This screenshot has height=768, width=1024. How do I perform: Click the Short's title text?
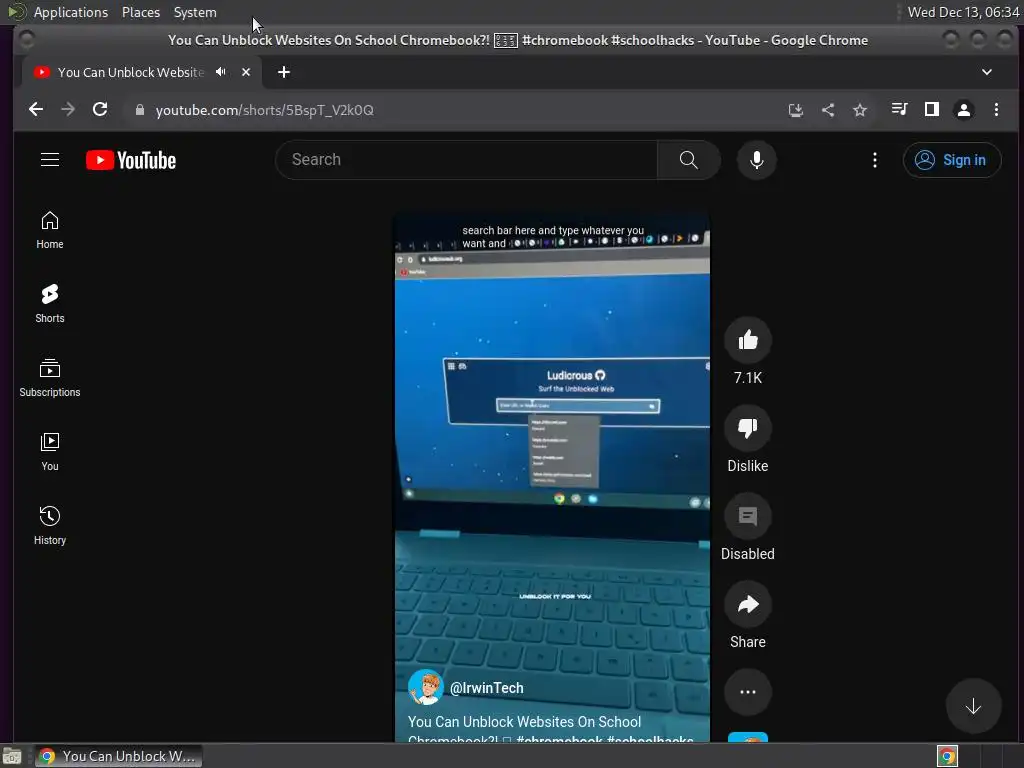pos(551,730)
